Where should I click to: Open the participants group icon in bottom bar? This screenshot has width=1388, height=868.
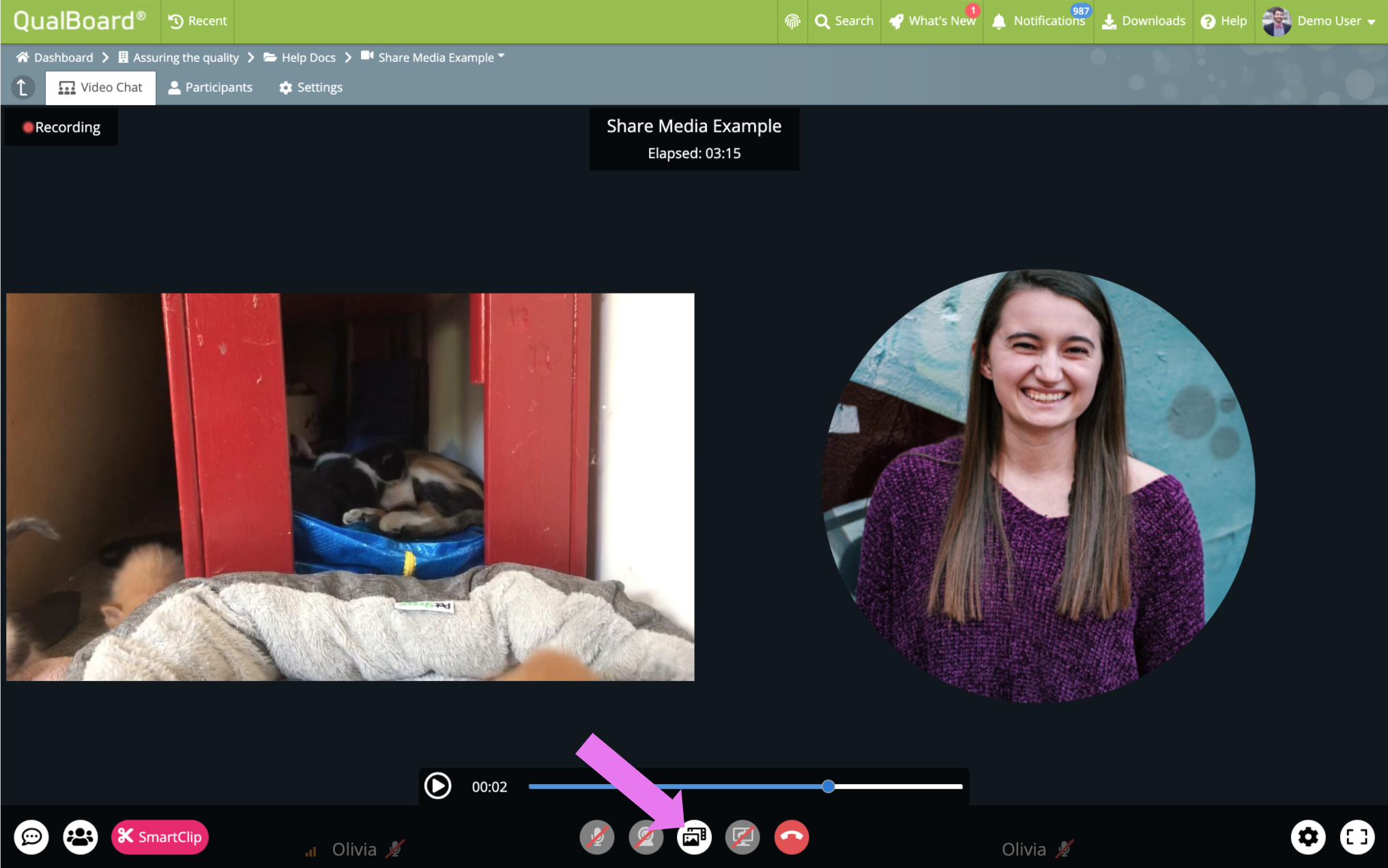pos(81,837)
